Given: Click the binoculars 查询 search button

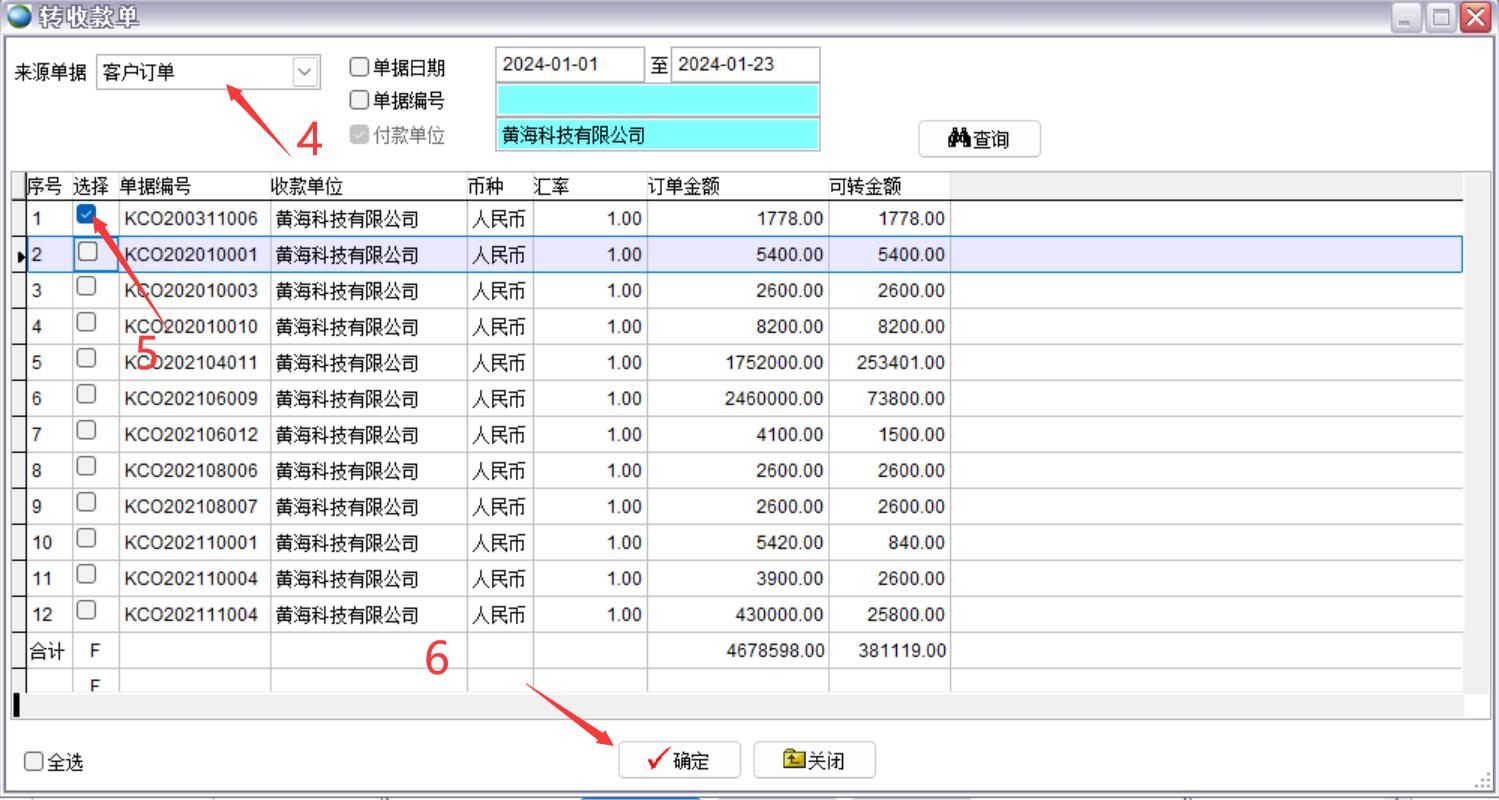Looking at the screenshot, I should coord(979,139).
